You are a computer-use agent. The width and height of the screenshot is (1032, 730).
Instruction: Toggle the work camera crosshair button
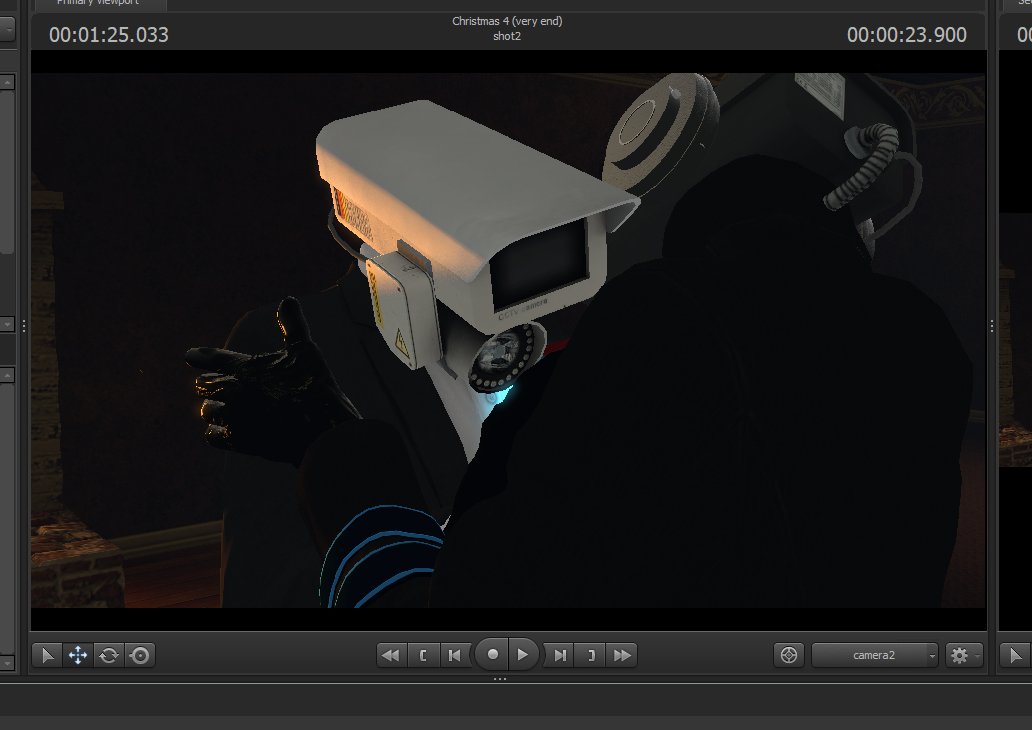click(x=788, y=655)
